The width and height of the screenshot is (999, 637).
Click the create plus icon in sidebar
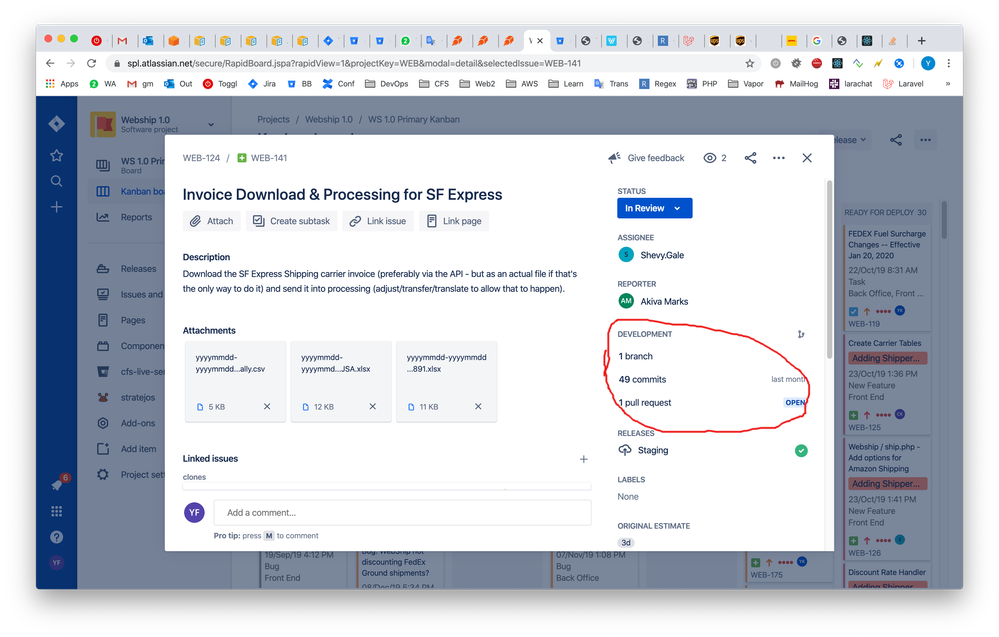coord(57,207)
